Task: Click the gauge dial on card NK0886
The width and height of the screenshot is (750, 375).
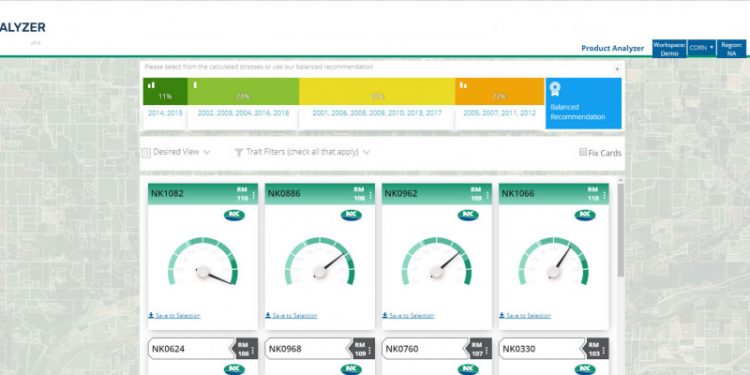Action: coord(320,261)
